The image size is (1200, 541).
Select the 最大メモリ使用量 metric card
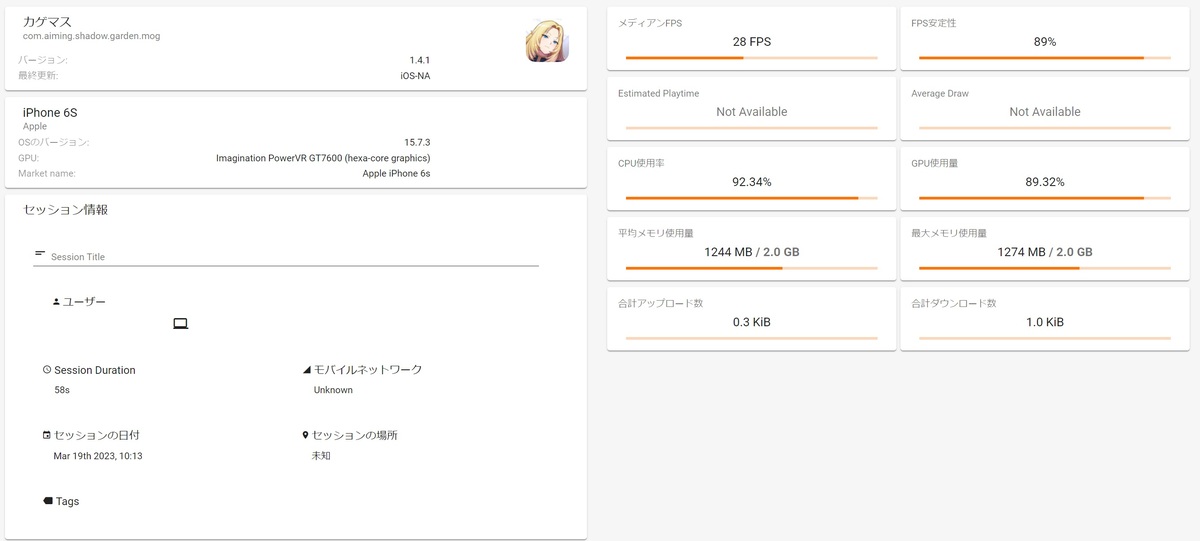coord(1044,246)
